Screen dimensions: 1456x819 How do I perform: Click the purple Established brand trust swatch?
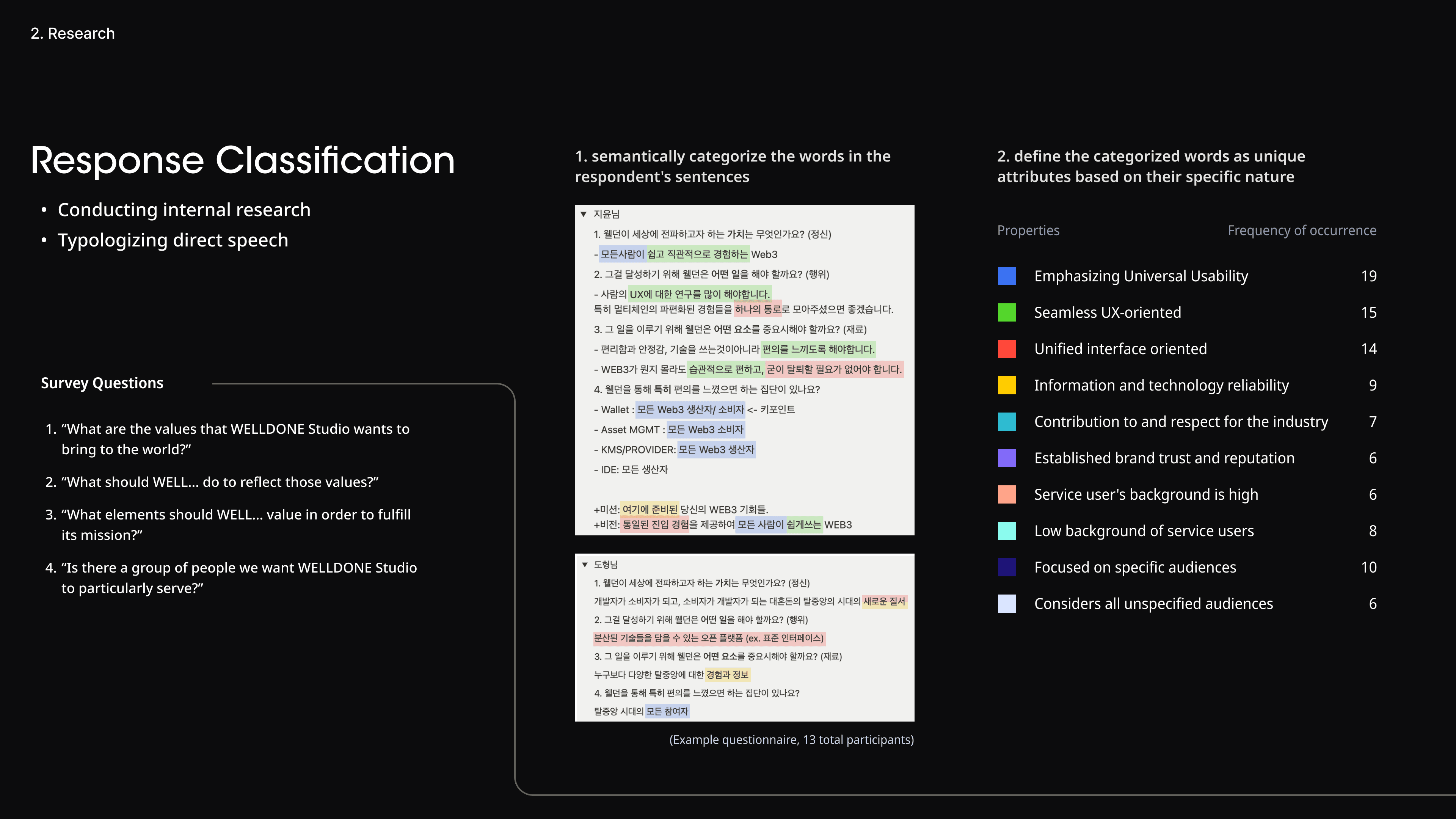pyautogui.click(x=1007, y=458)
